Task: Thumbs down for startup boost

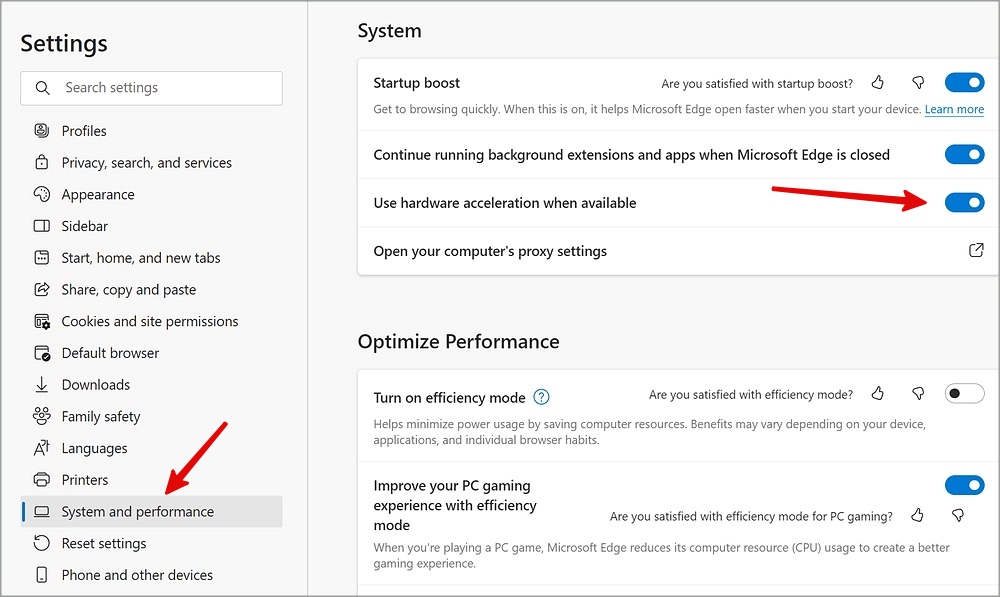Action: click(918, 82)
